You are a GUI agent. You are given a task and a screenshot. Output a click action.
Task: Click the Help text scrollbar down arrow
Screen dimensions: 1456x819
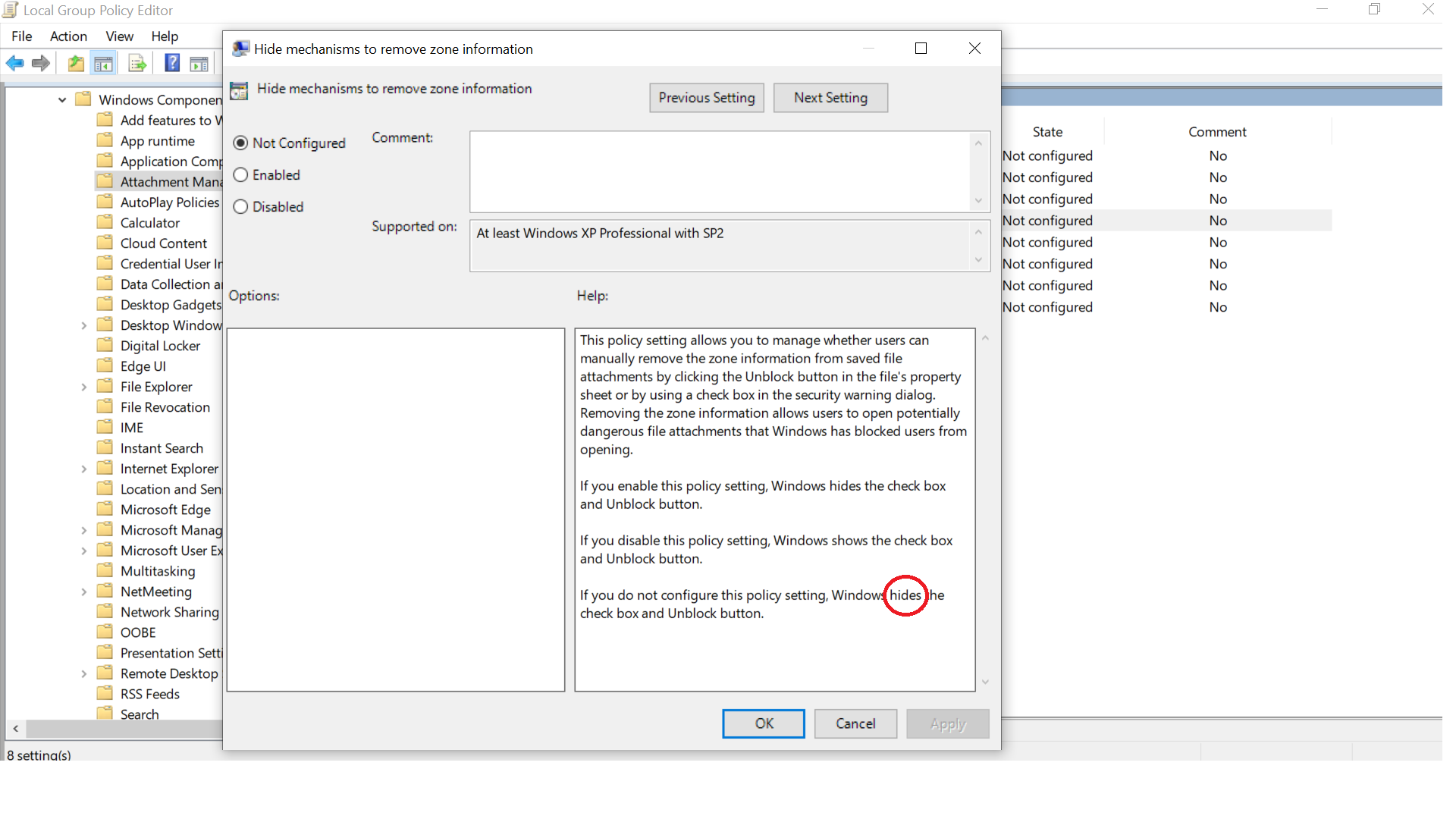985,682
